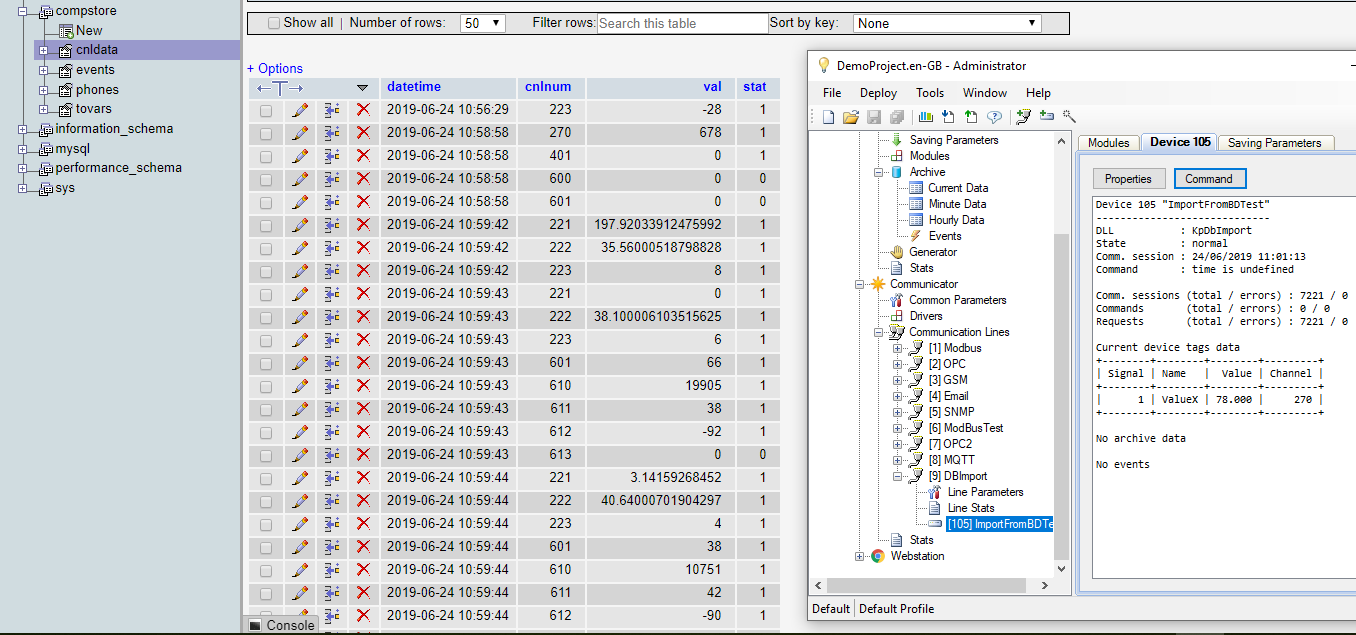Open the Sort by key dropdown
Viewport: 1356px width, 635px height.
click(947, 23)
